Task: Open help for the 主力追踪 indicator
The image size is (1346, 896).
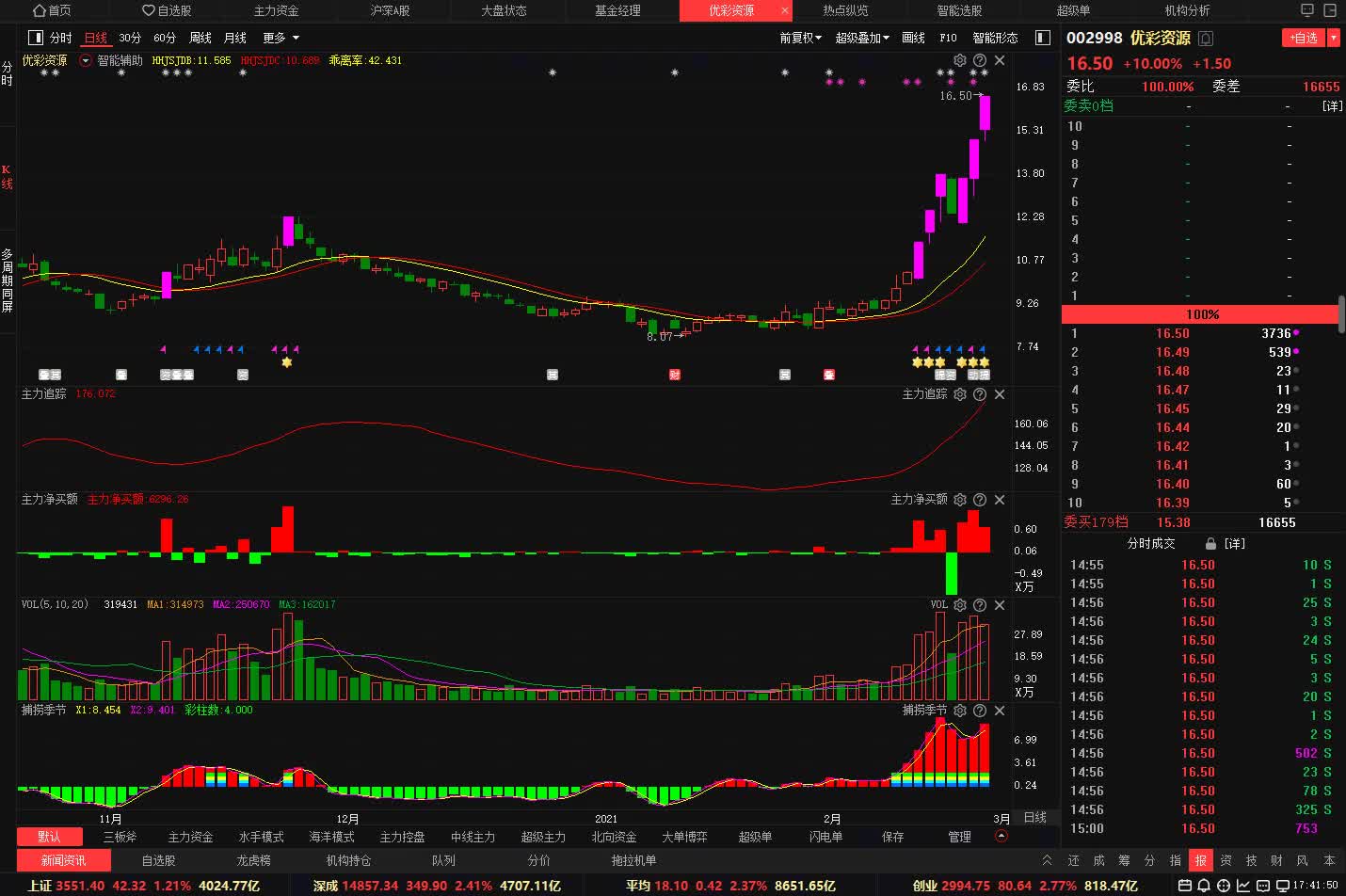Action: click(x=979, y=394)
